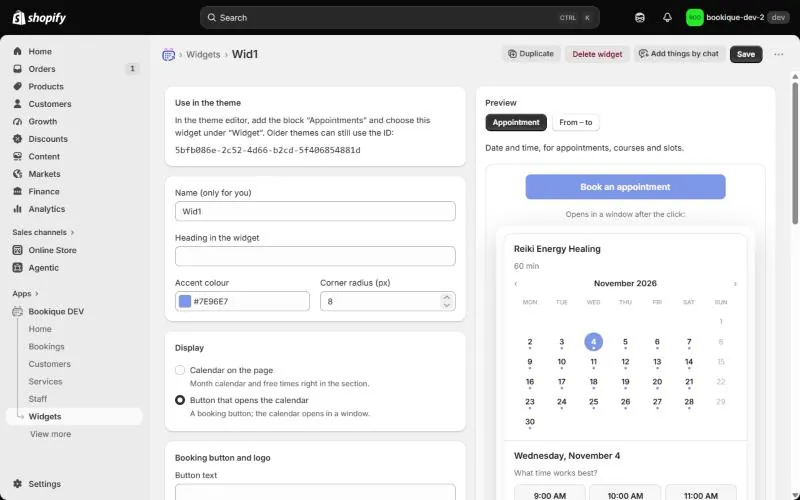Viewport: 800px width, 500px height.
Task: Click Book an appointment preview button
Action: (625, 187)
